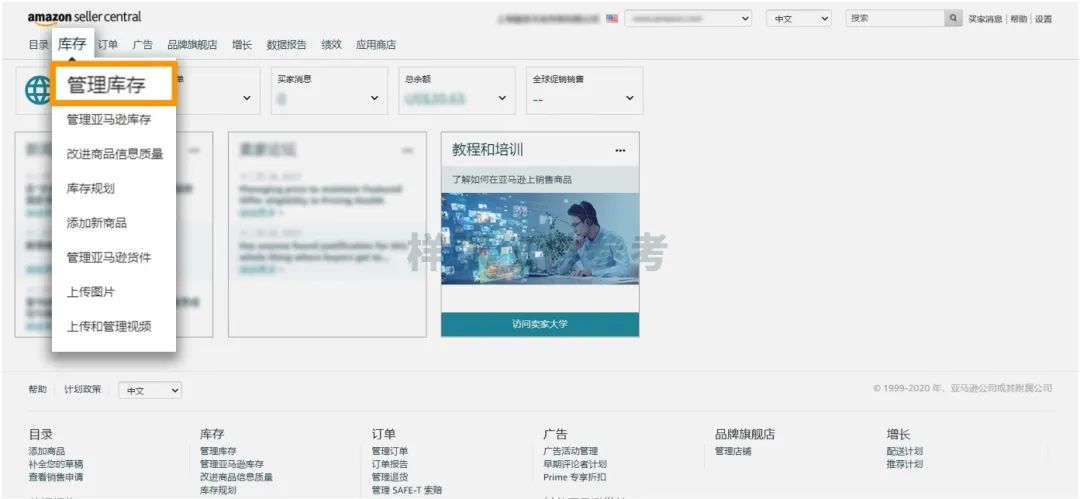Open the marketplace selector dropdown in header
This screenshot has height=499, width=1080.
pos(688,19)
